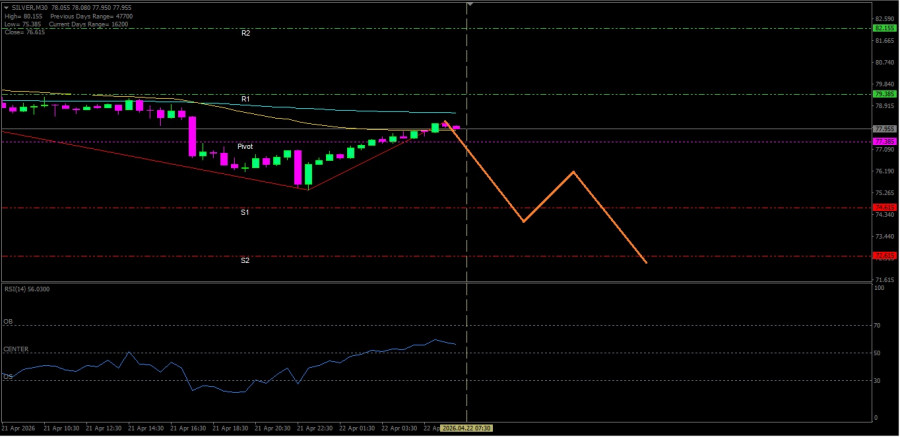Click the red S2 price tag on axis
This screenshot has width=900, height=437.
click(883, 256)
